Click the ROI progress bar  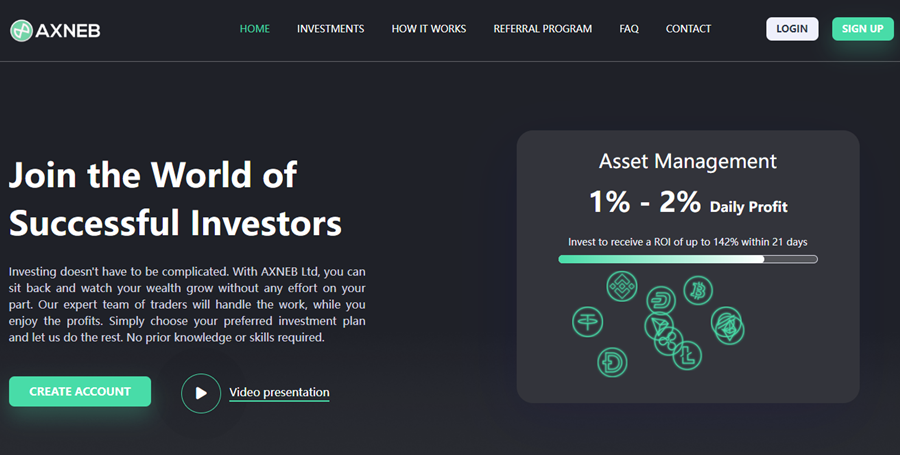pos(688,259)
